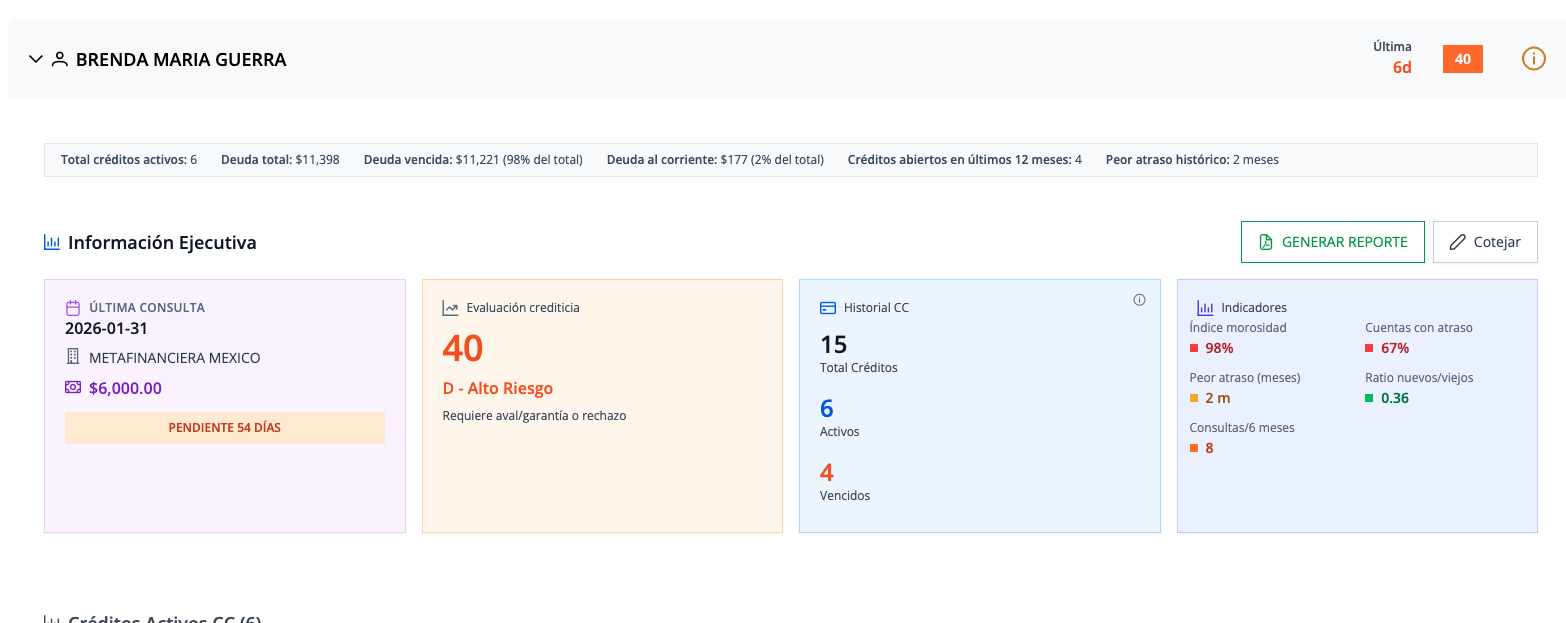This screenshot has height=623, width=1566.
Task: Click Peor atraso histórico: 2 meses
Action: pyautogui.click(x=1192, y=160)
